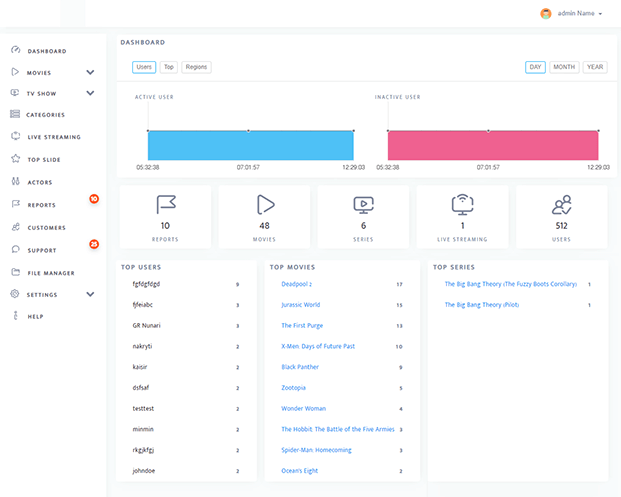Image resolution: width=621 pixels, height=497 pixels.
Task: Click the Live Streaming sidebar icon
Action: (x=15, y=137)
